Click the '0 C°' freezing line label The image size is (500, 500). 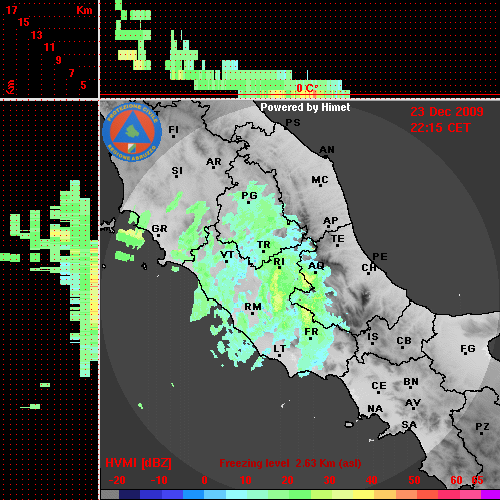tap(306, 88)
